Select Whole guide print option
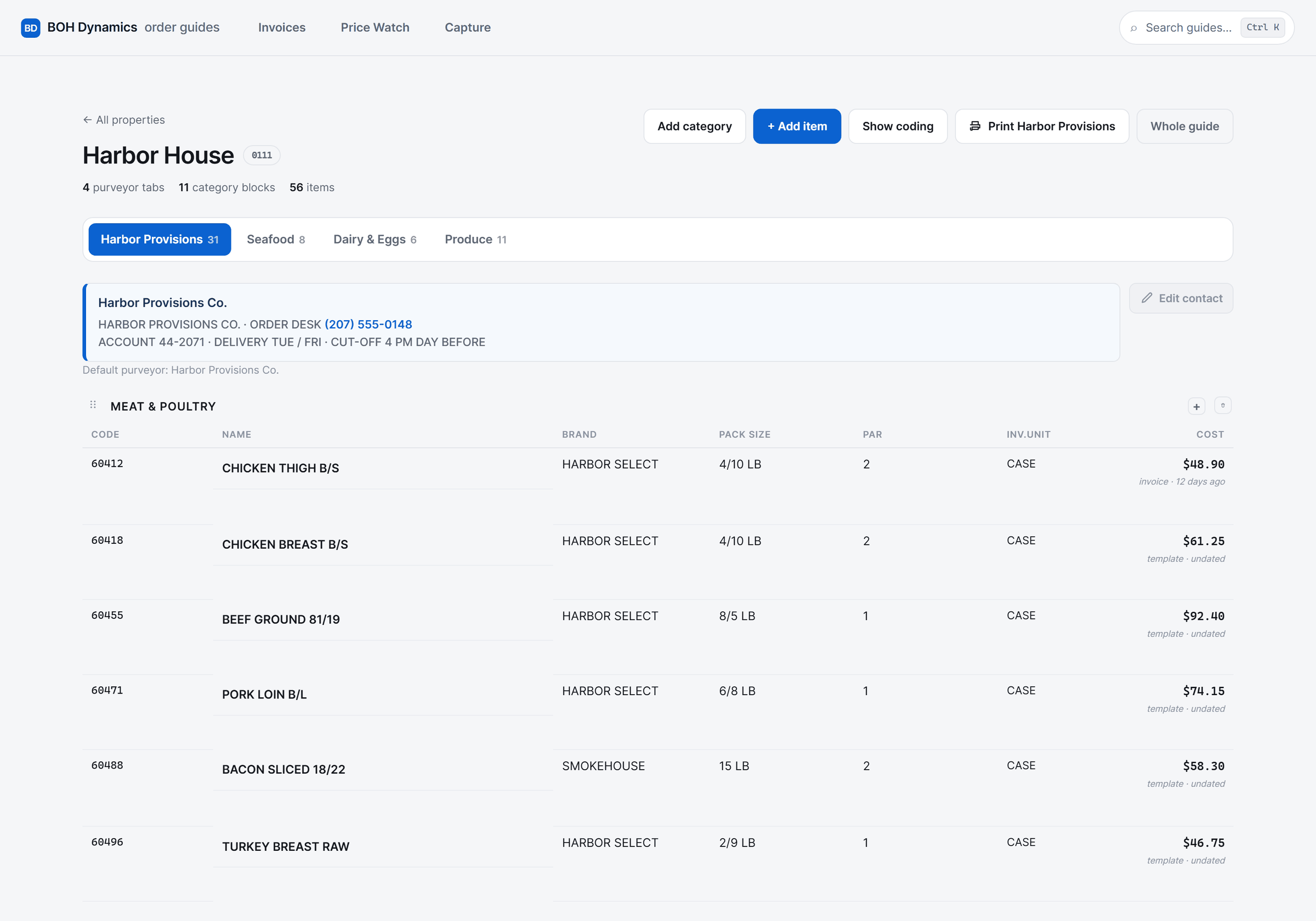 pyautogui.click(x=1184, y=126)
